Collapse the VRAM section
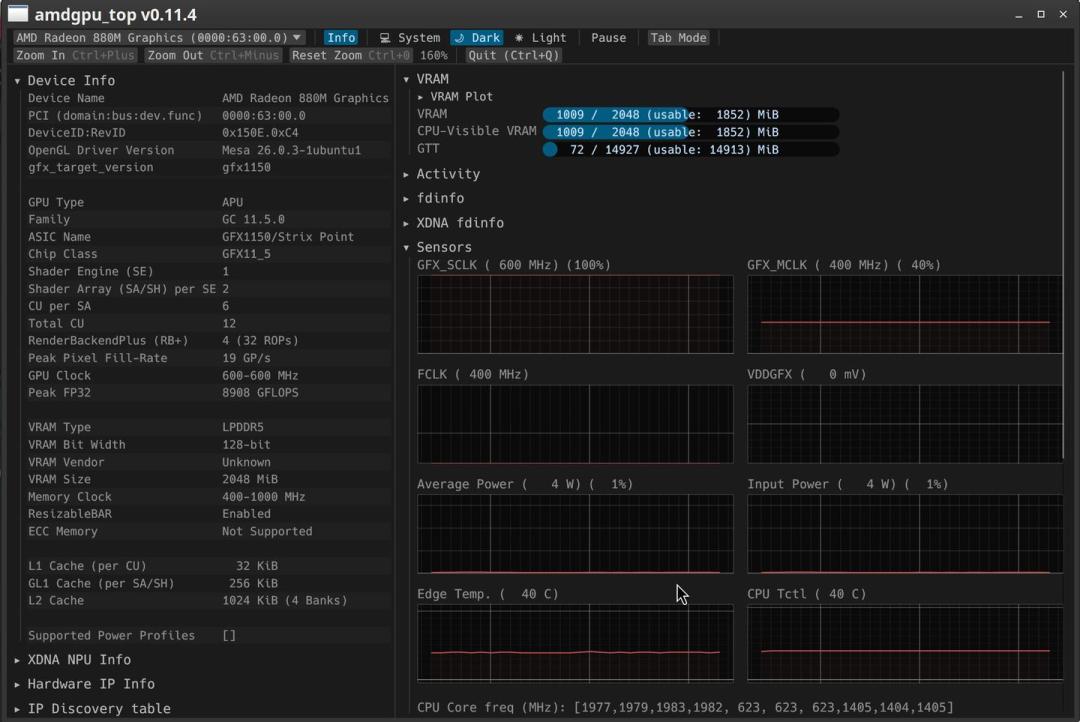Viewport: 1080px width, 722px height. coord(426,79)
